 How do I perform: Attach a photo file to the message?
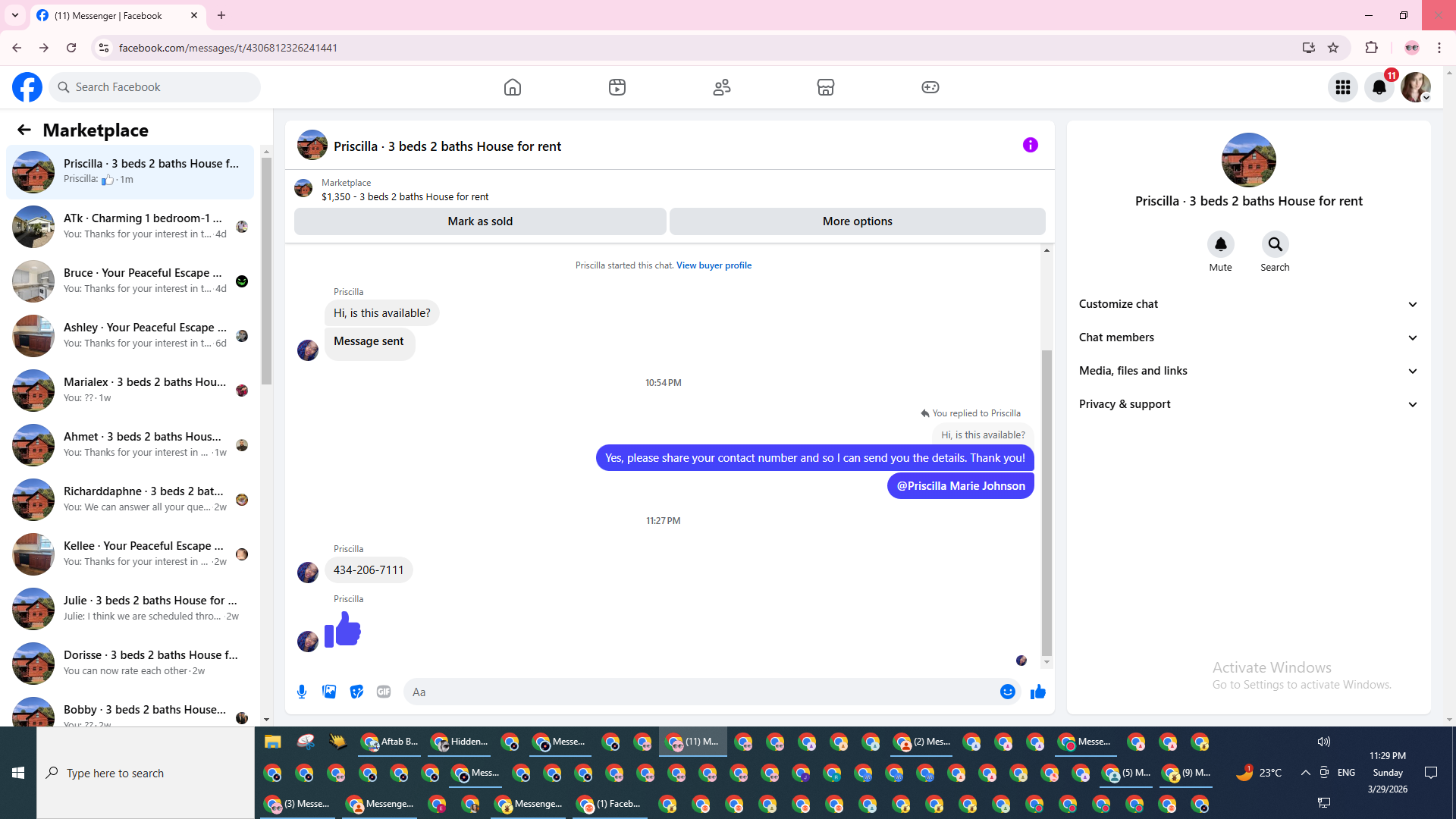pyautogui.click(x=329, y=692)
